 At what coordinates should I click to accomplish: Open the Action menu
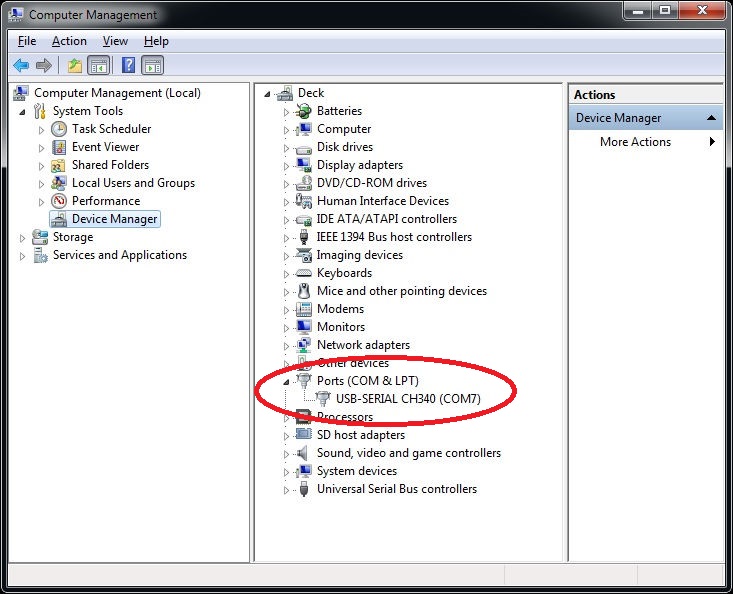(x=69, y=41)
